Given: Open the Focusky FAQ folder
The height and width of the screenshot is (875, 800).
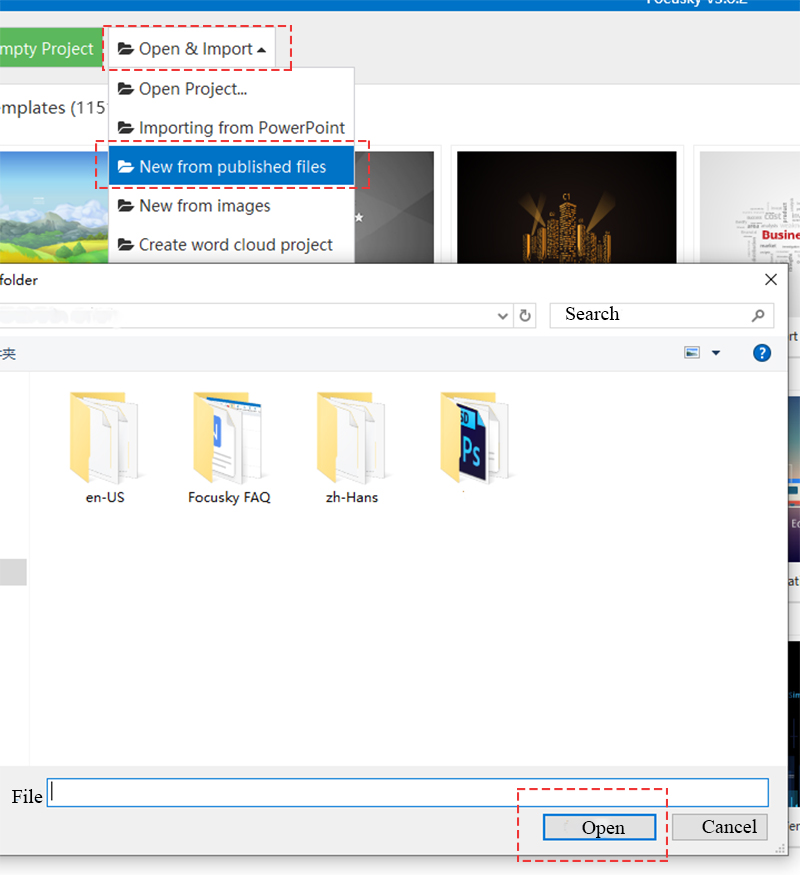Looking at the screenshot, I should pyautogui.click(x=228, y=440).
